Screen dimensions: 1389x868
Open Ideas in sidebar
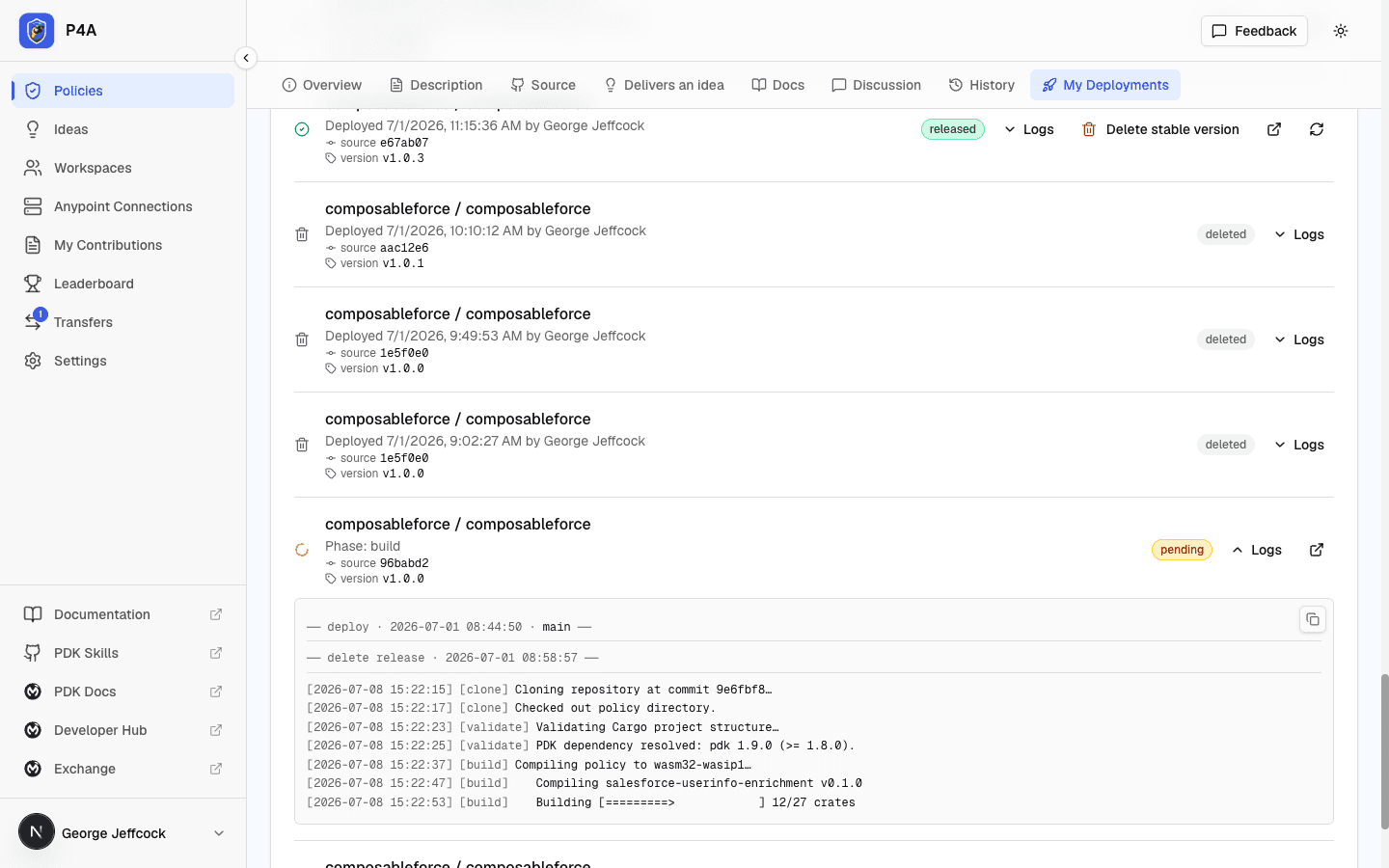point(123,129)
